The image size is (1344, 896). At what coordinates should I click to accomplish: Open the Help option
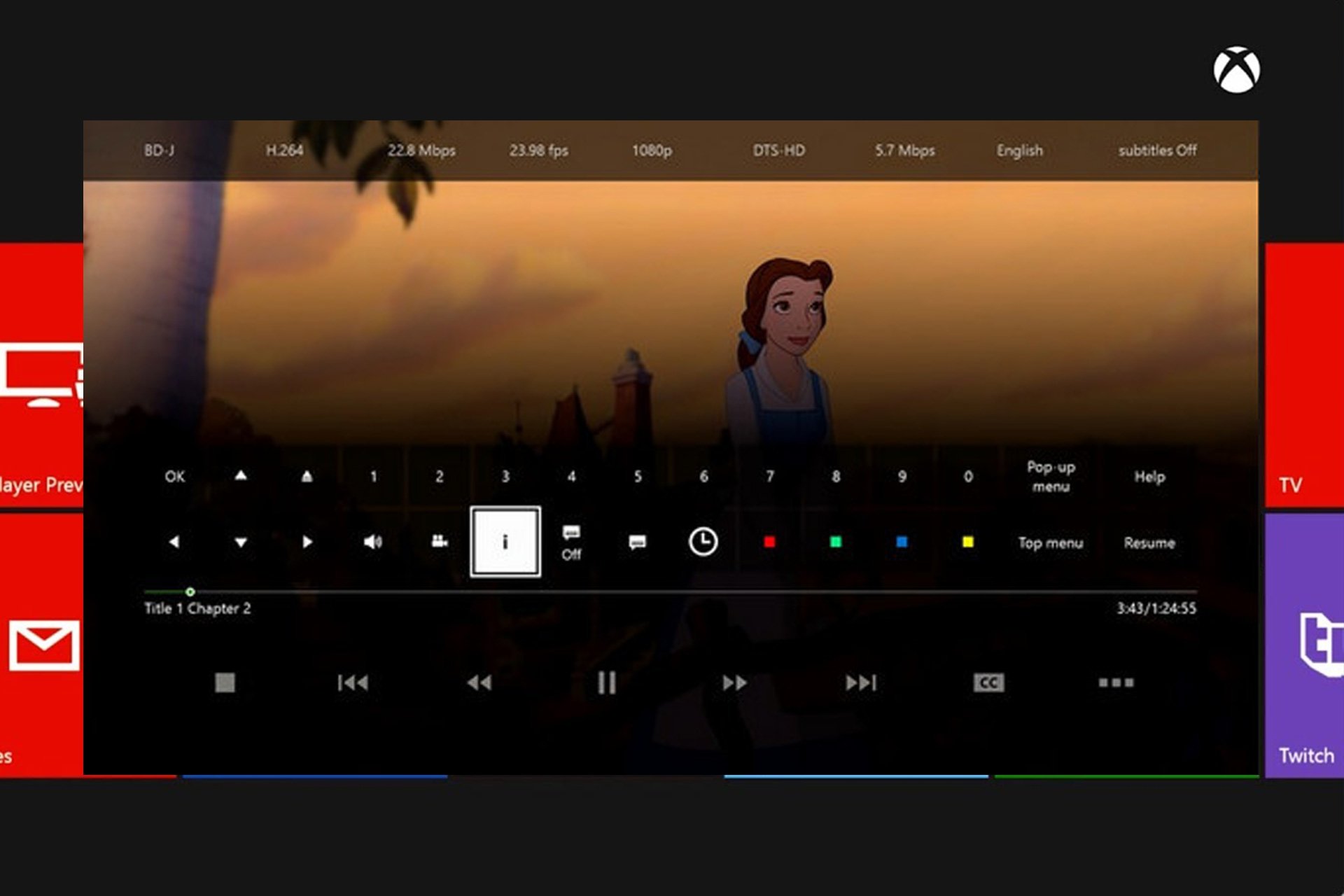pos(1149,477)
